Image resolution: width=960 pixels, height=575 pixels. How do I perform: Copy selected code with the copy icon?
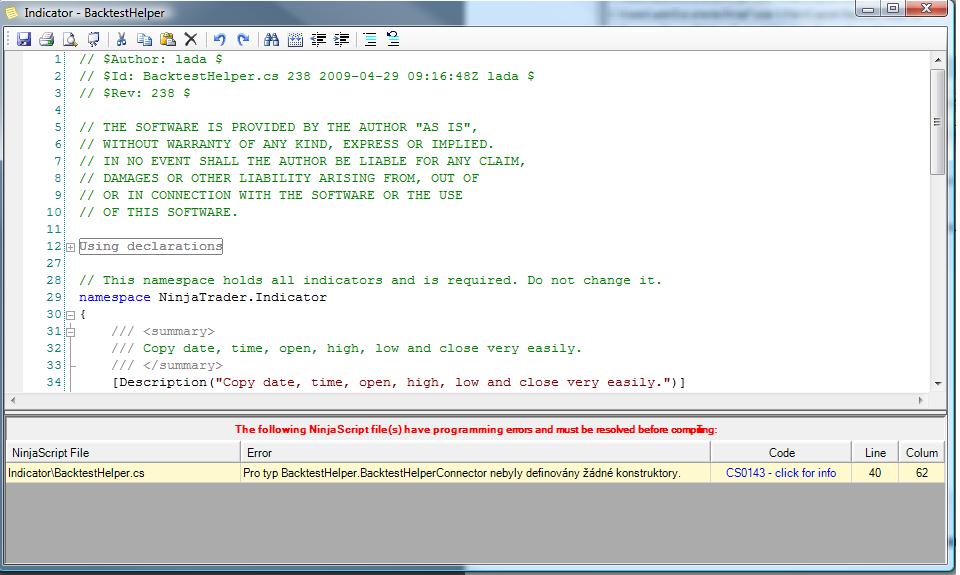click(x=144, y=39)
